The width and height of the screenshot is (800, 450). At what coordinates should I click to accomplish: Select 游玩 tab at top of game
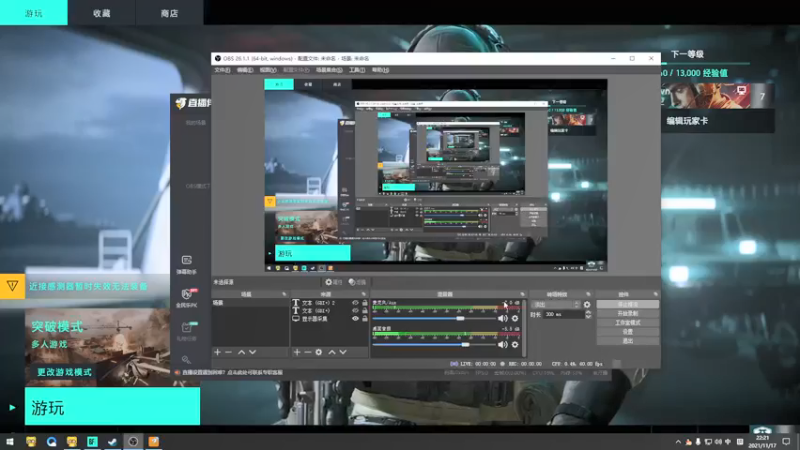[x=34, y=13]
